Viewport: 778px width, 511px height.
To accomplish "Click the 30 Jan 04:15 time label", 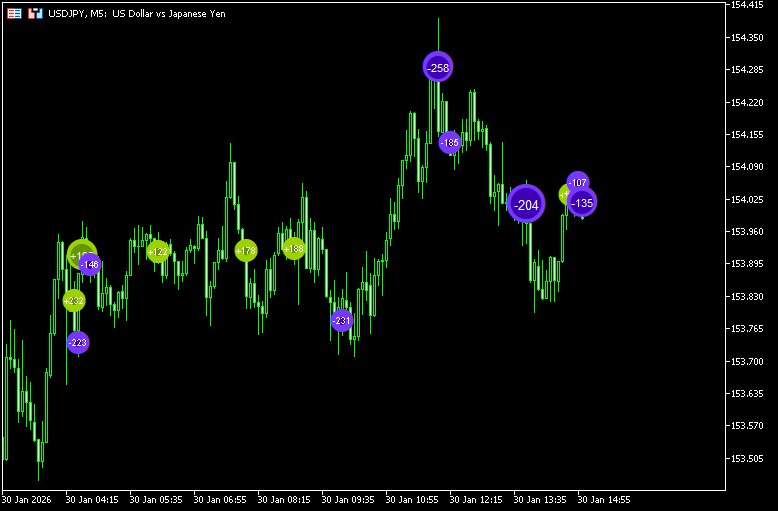I will (92, 499).
